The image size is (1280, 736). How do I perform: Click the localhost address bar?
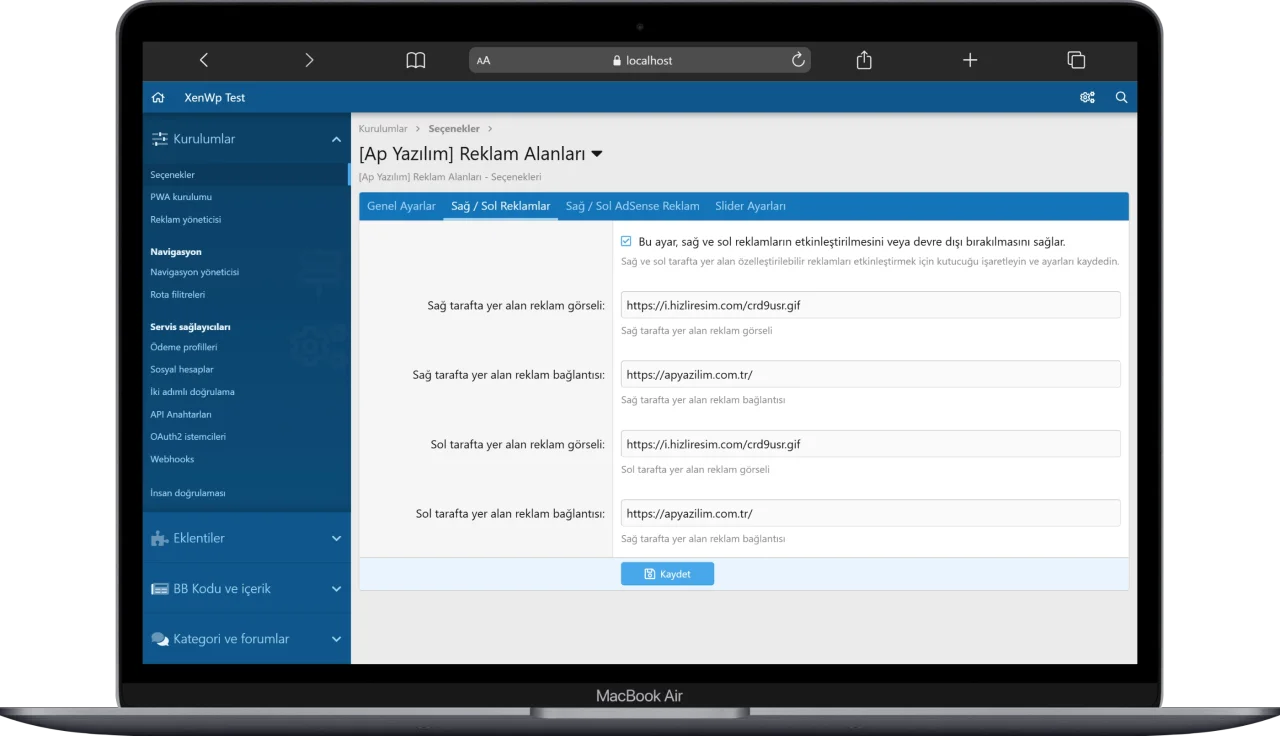pyautogui.click(x=640, y=60)
